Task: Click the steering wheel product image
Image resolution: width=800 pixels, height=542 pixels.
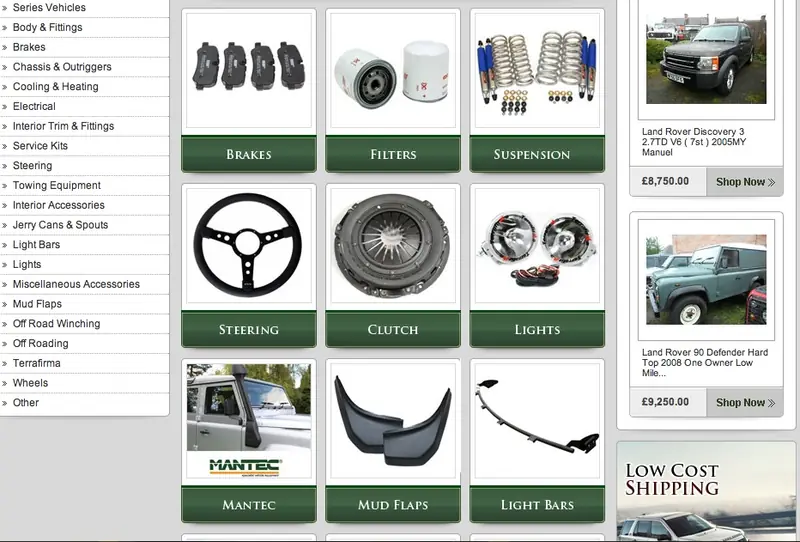Action: (x=249, y=245)
